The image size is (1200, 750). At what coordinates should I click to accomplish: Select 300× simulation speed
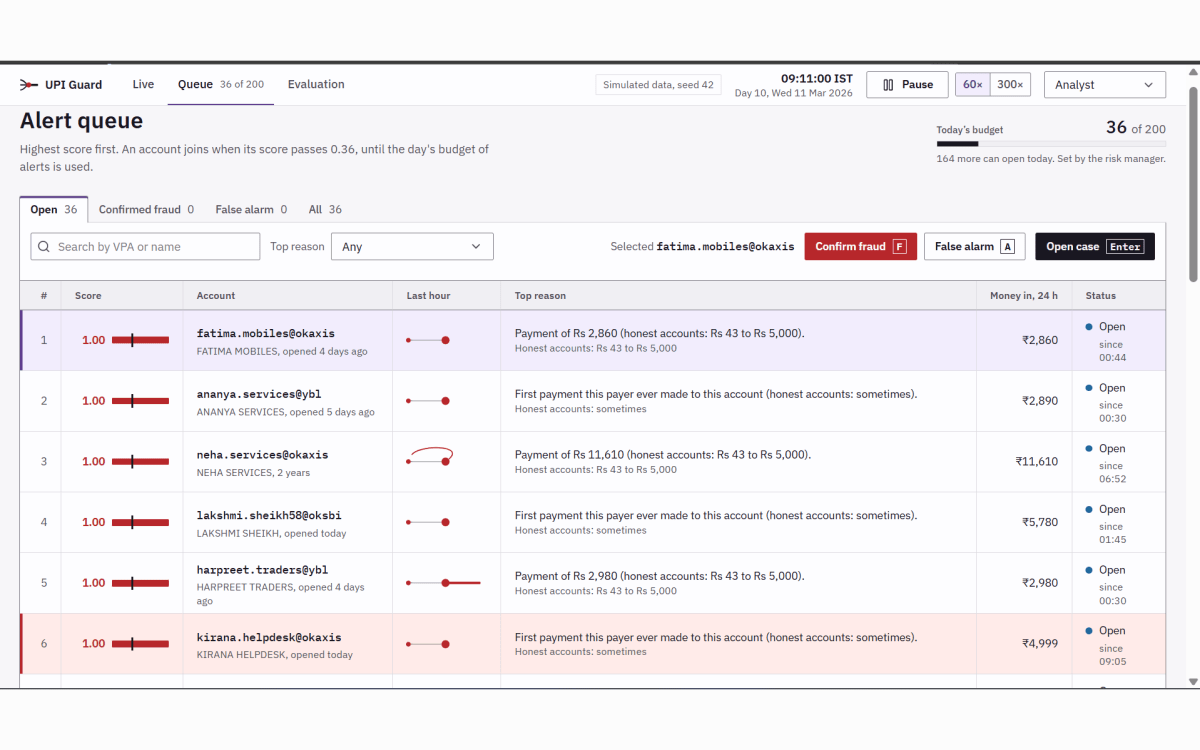pos(1010,85)
